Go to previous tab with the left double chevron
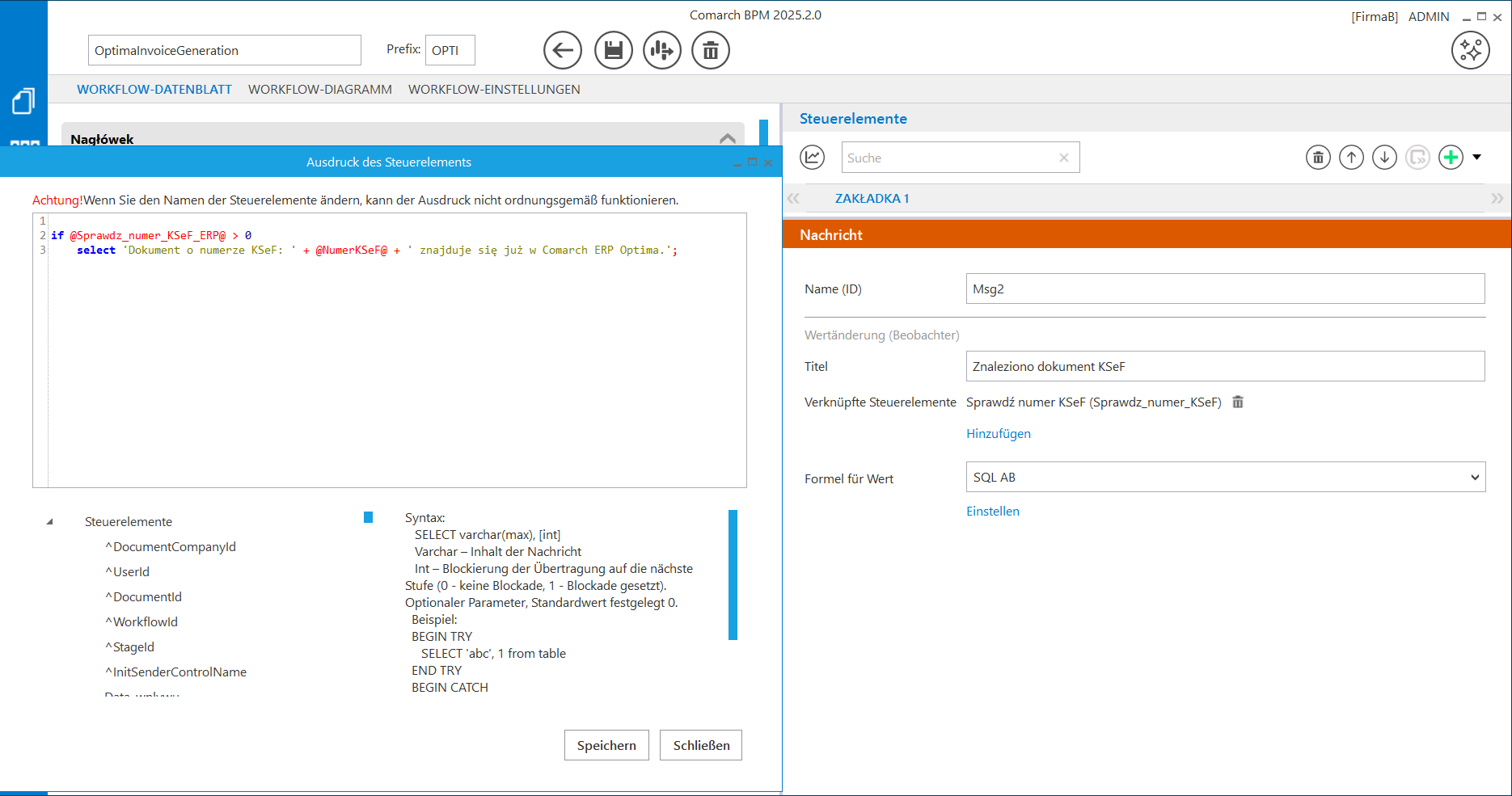The height and width of the screenshot is (796, 1512). coord(793,198)
